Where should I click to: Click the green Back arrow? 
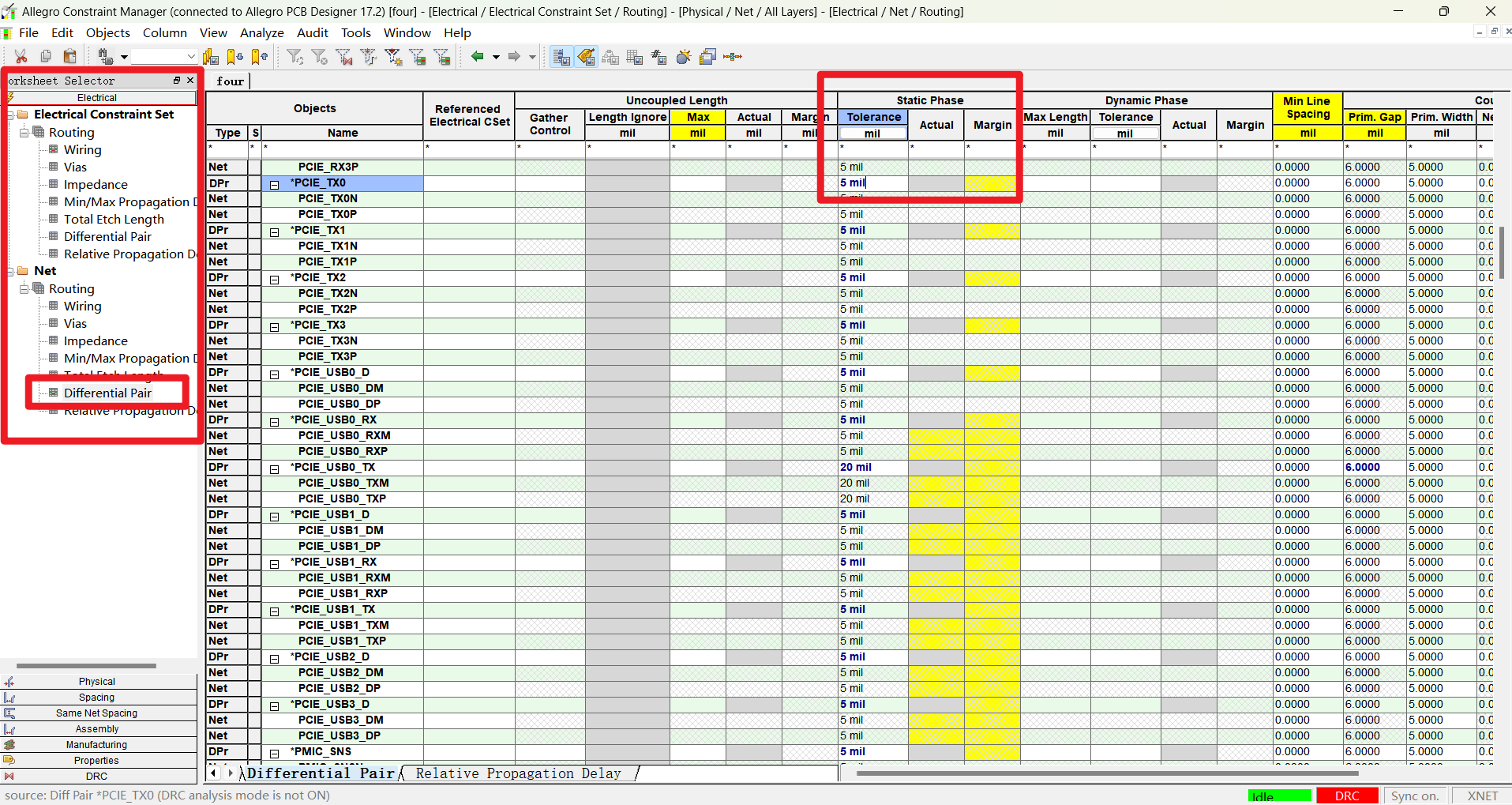[477, 56]
